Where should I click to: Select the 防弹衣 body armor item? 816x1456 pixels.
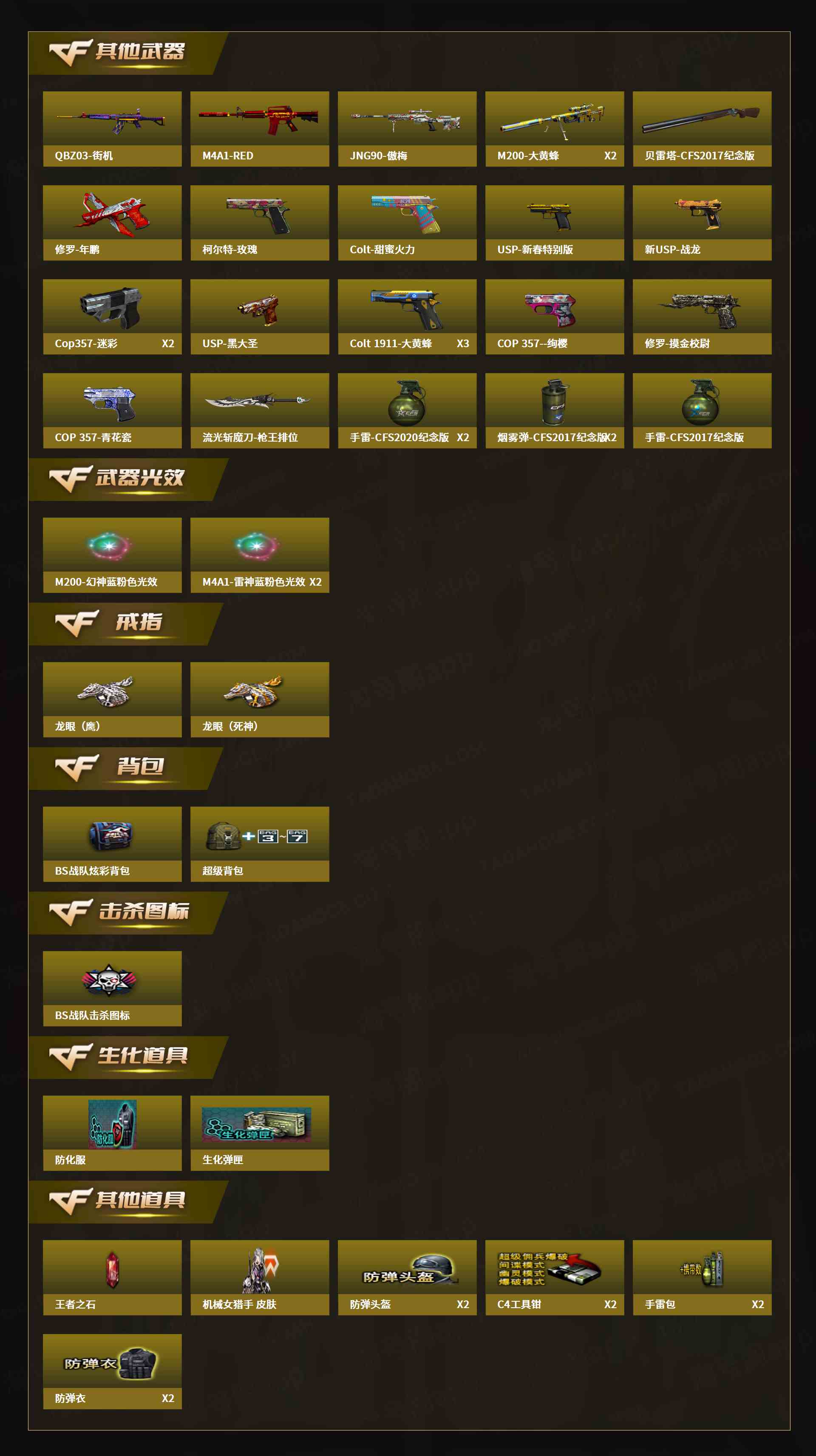pyautogui.click(x=112, y=1371)
